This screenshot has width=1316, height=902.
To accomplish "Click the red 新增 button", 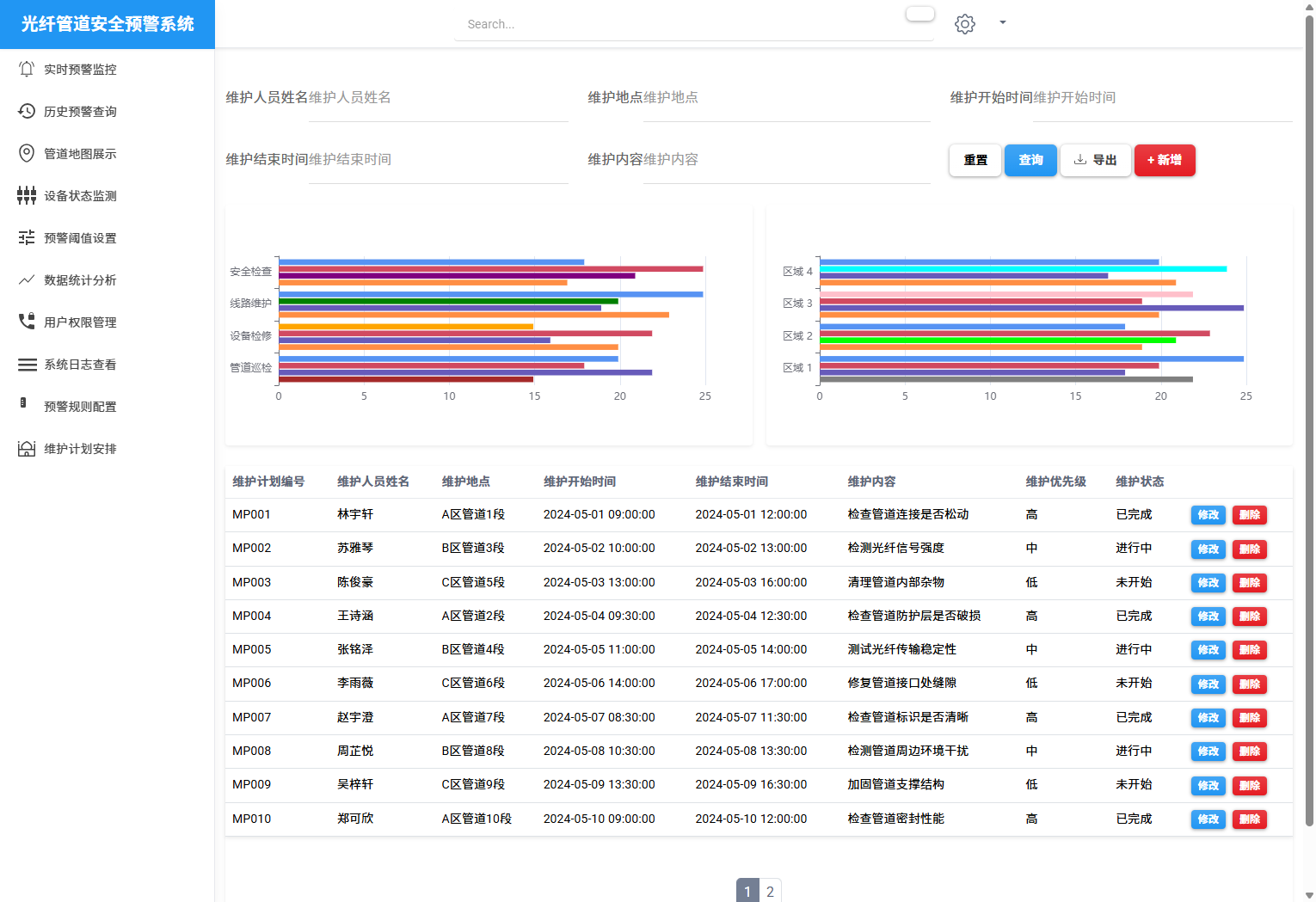I will [1164, 160].
